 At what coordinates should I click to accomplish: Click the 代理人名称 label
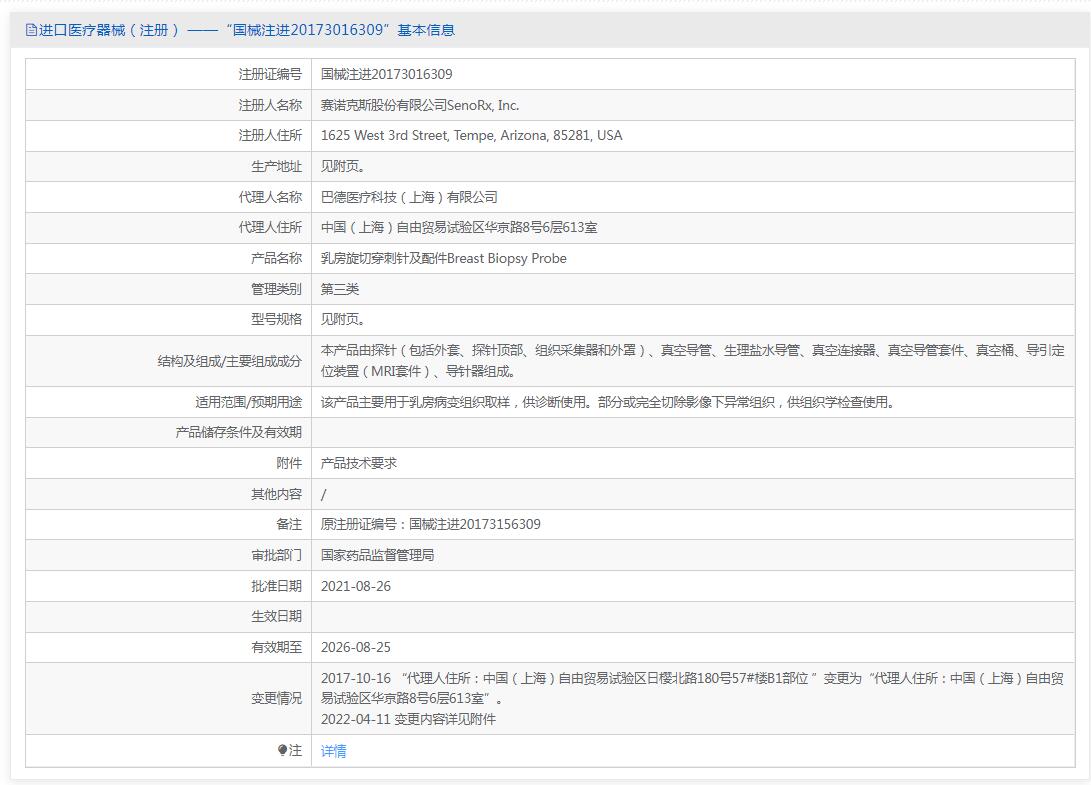270,197
